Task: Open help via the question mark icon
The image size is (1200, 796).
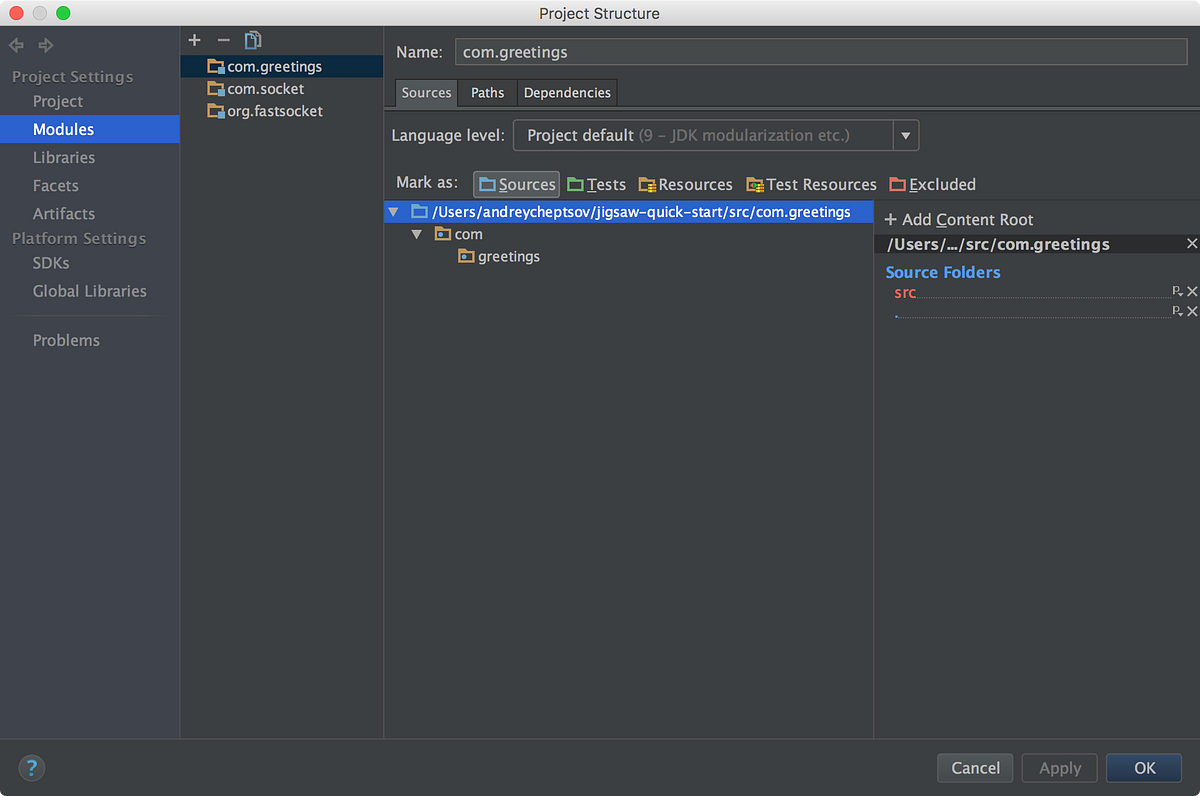Action: 31,768
